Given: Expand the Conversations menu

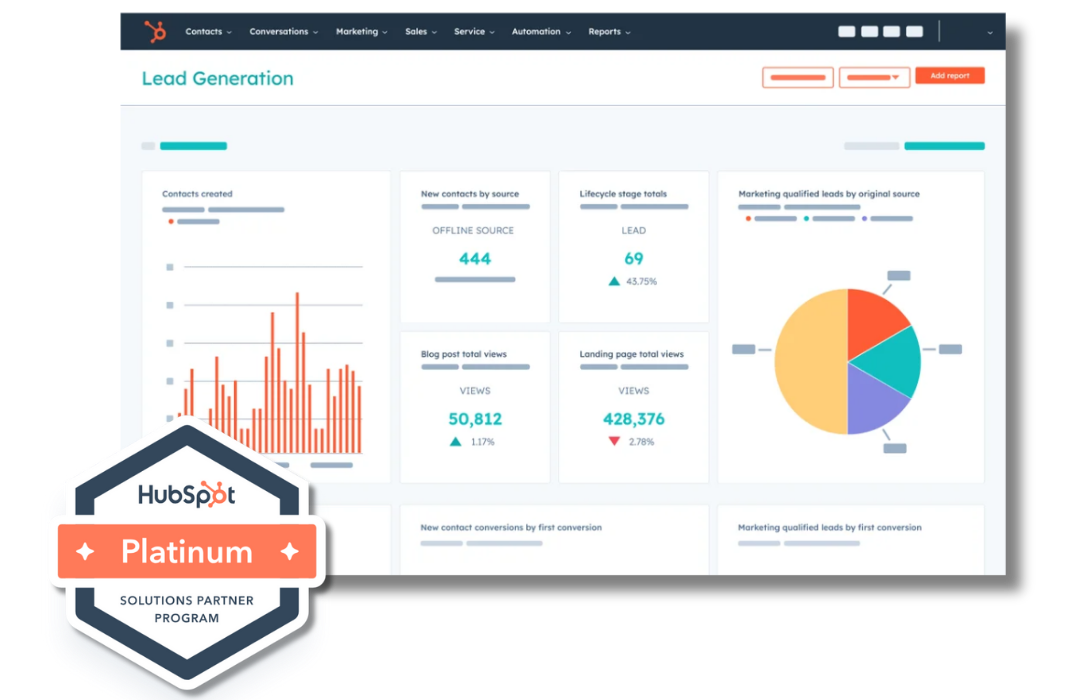Looking at the screenshot, I should point(284,32).
